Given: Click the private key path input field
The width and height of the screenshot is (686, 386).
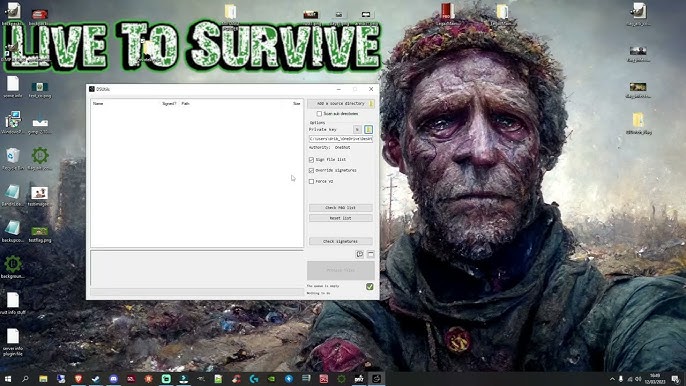Looking at the screenshot, I should click(340, 139).
